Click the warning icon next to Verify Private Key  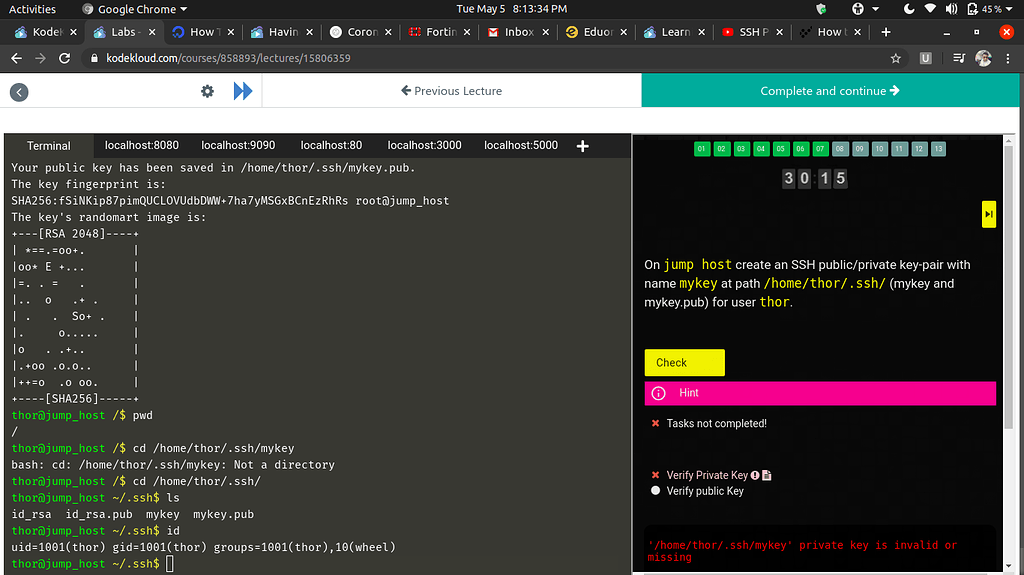tap(755, 475)
